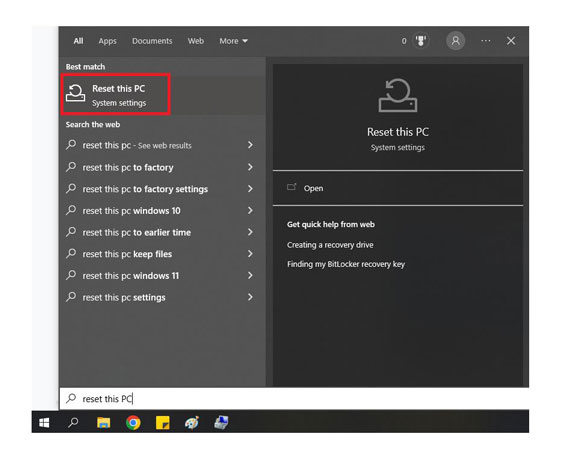The width and height of the screenshot is (580, 450).
Task: Expand arrow for 'reset this pc windows 10'
Action: [x=250, y=210]
